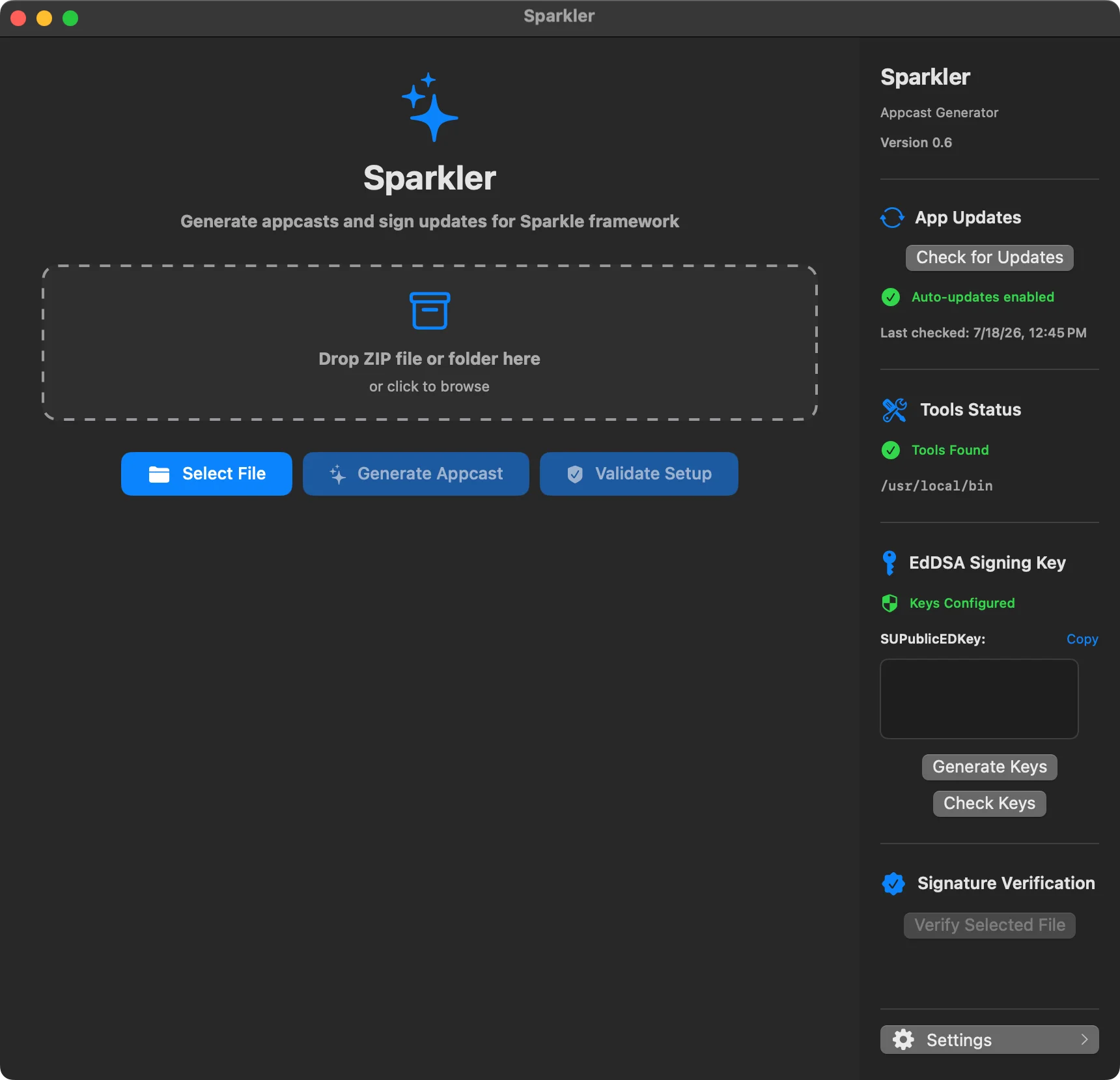The width and height of the screenshot is (1120, 1080).
Task: Expand Settings using the chevron arrow
Action: (x=1085, y=1040)
